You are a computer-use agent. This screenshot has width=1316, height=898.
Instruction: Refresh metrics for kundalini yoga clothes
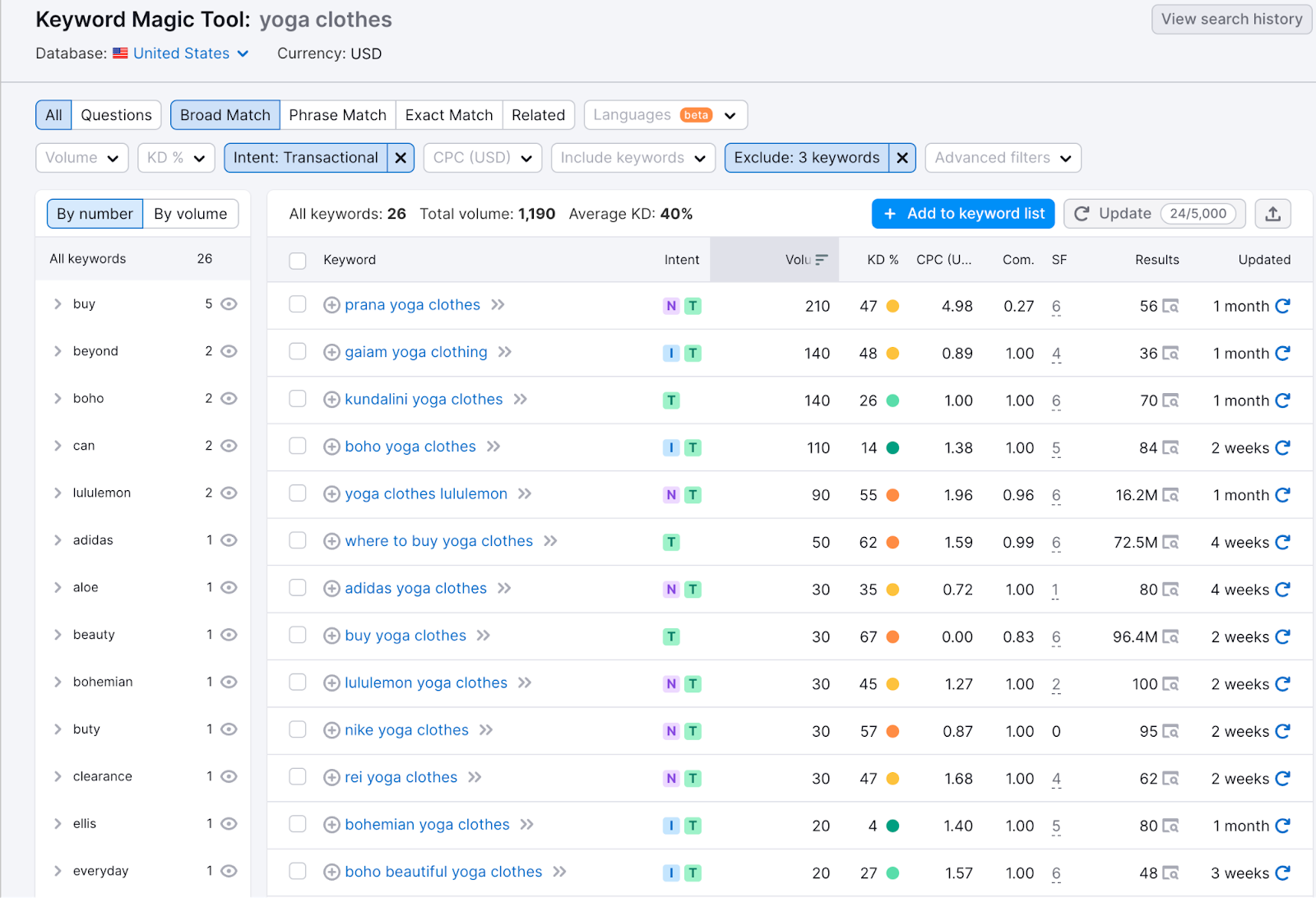point(1282,400)
